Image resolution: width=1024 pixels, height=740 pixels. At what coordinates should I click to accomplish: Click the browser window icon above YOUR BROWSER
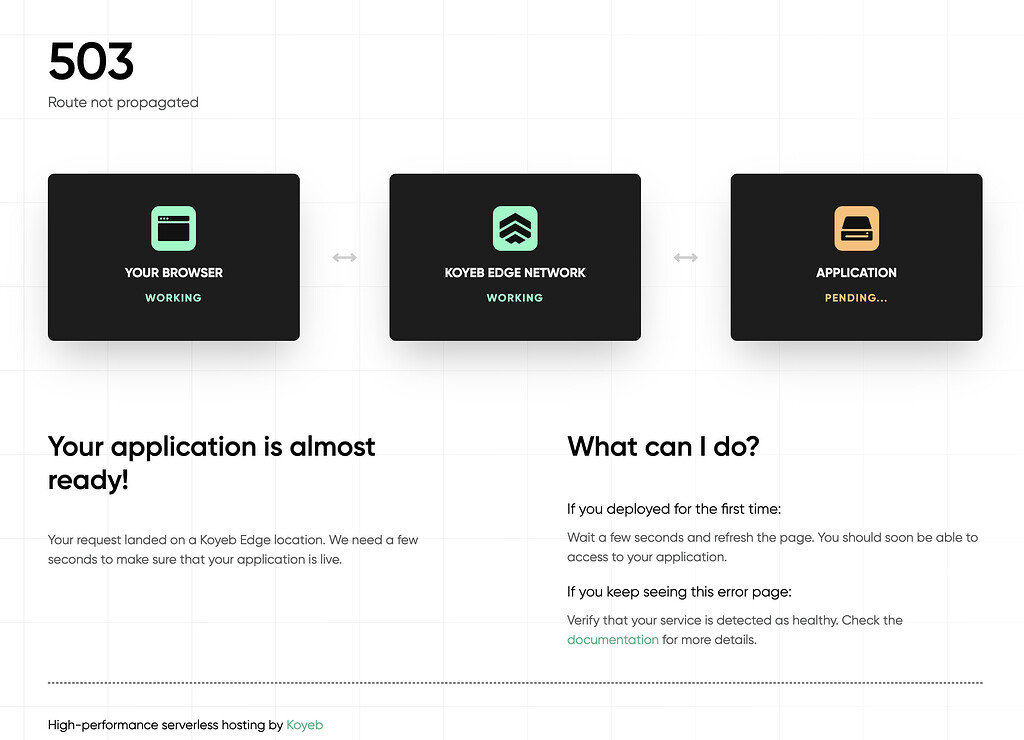coord(173,228)
